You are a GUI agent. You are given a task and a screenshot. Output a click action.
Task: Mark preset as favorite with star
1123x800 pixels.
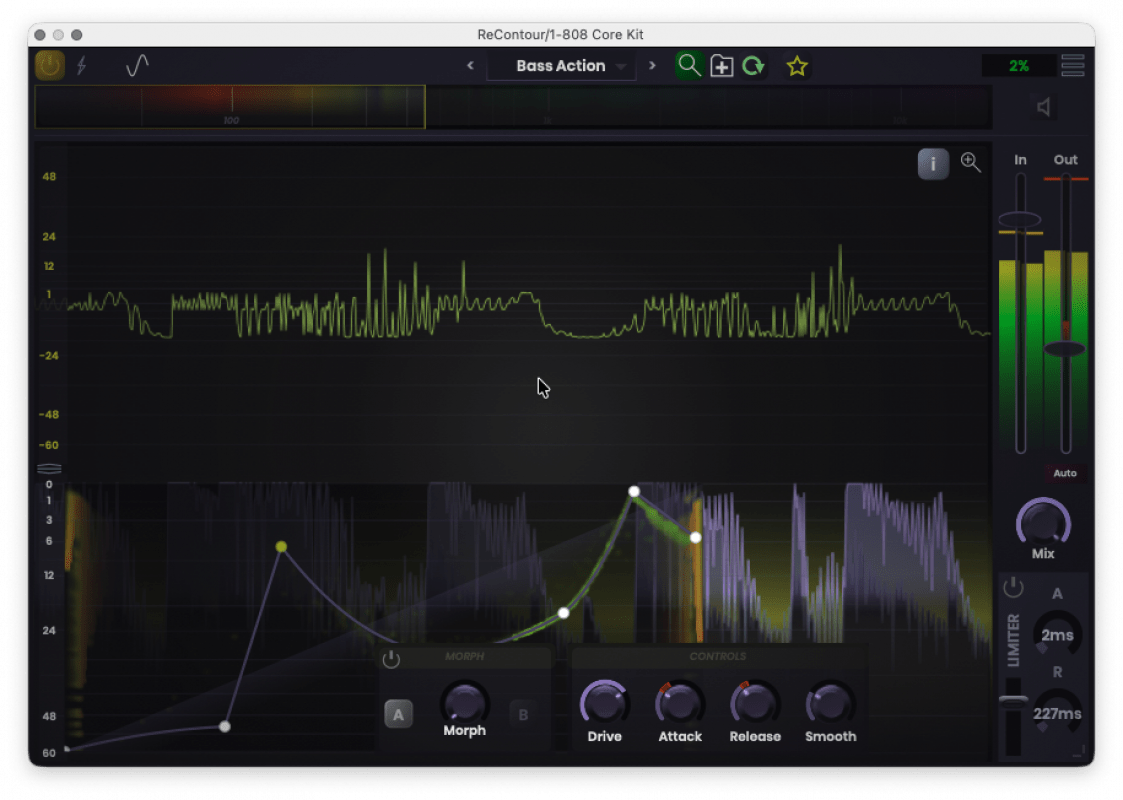pyautogui.click(x=797, y=67)
